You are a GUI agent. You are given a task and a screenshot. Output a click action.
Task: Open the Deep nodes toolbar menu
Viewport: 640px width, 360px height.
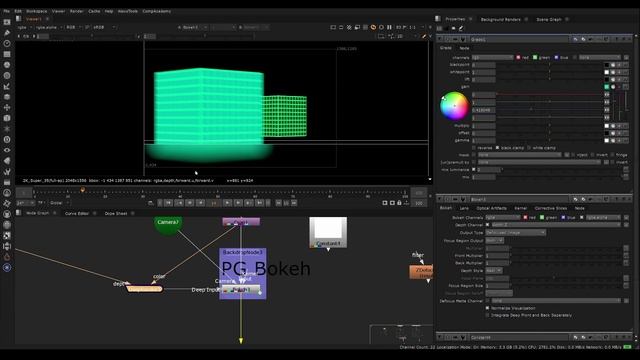(7, 139)
